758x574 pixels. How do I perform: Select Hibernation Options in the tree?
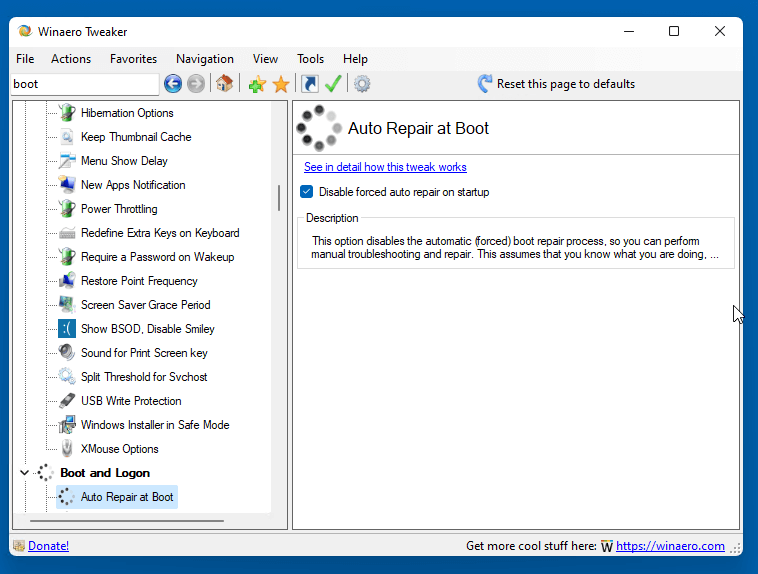(x=127, y=113)
